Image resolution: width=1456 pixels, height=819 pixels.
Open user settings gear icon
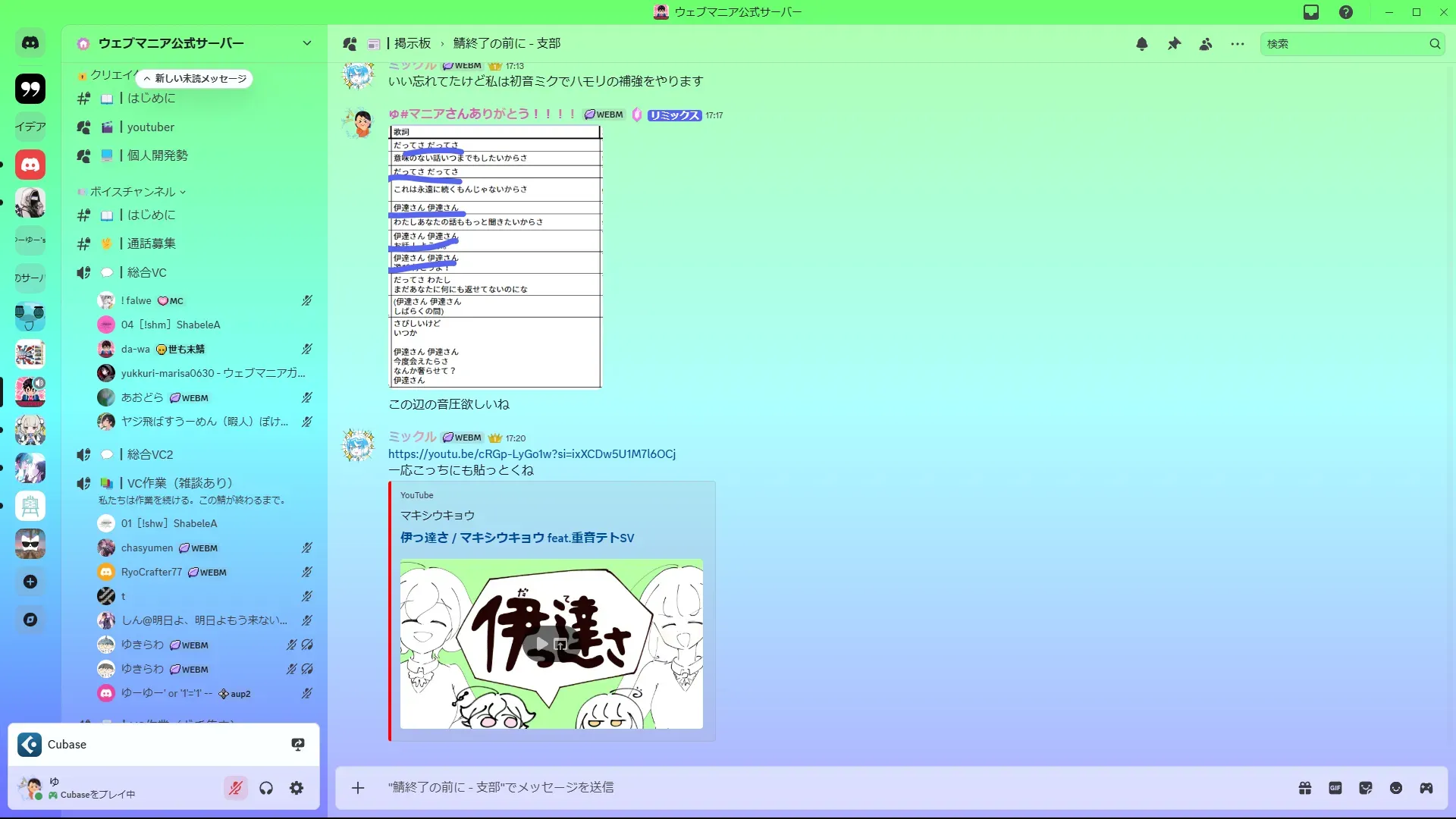point(297,788)
